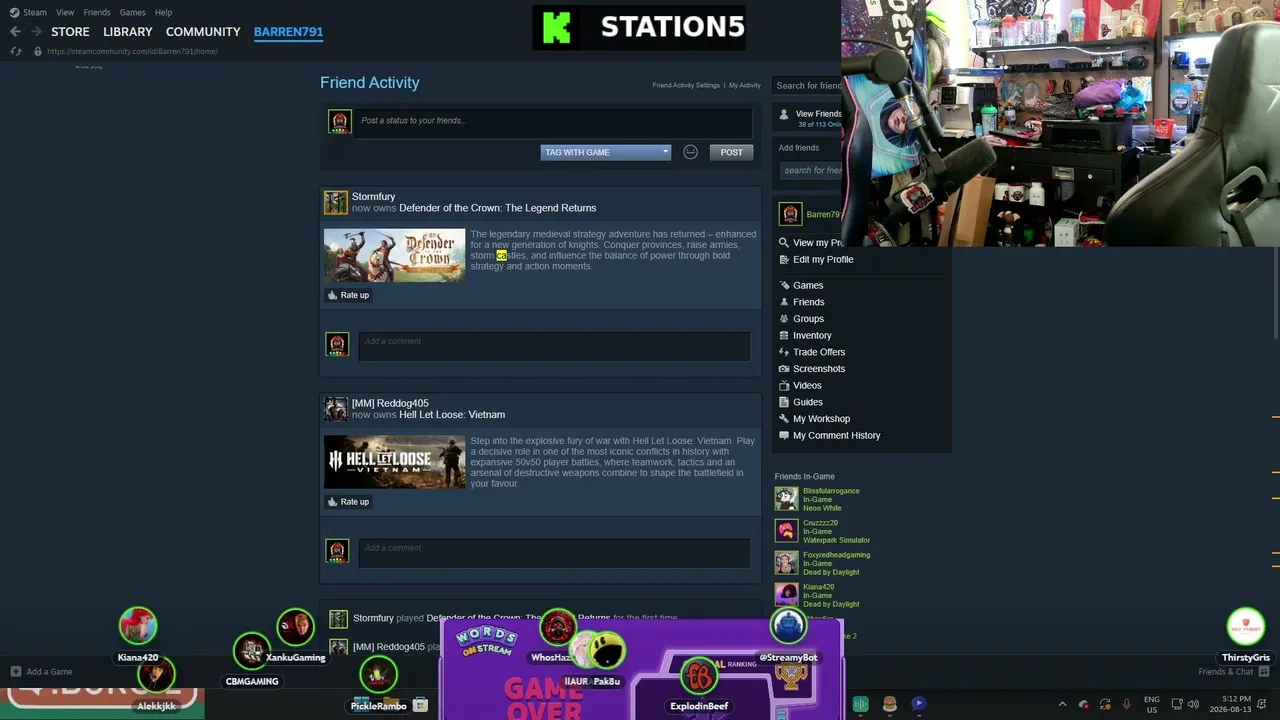Click the Videos icon in the profile sidebar

[784, 386]
